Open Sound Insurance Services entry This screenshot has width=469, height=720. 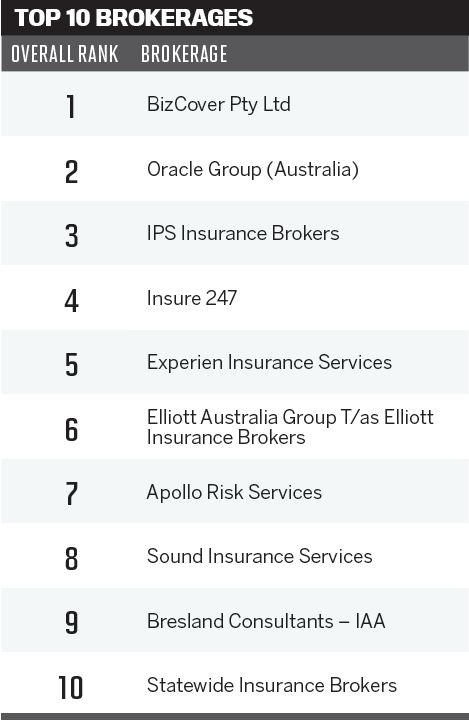tap(260, 556)
